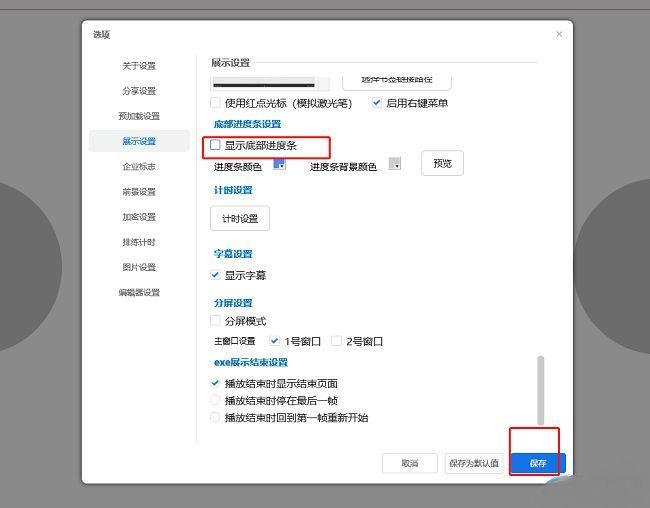Click the blue 保存 button
Image resolution: width=650 pixels, height=508 pixels.
[x=538, y=463]
